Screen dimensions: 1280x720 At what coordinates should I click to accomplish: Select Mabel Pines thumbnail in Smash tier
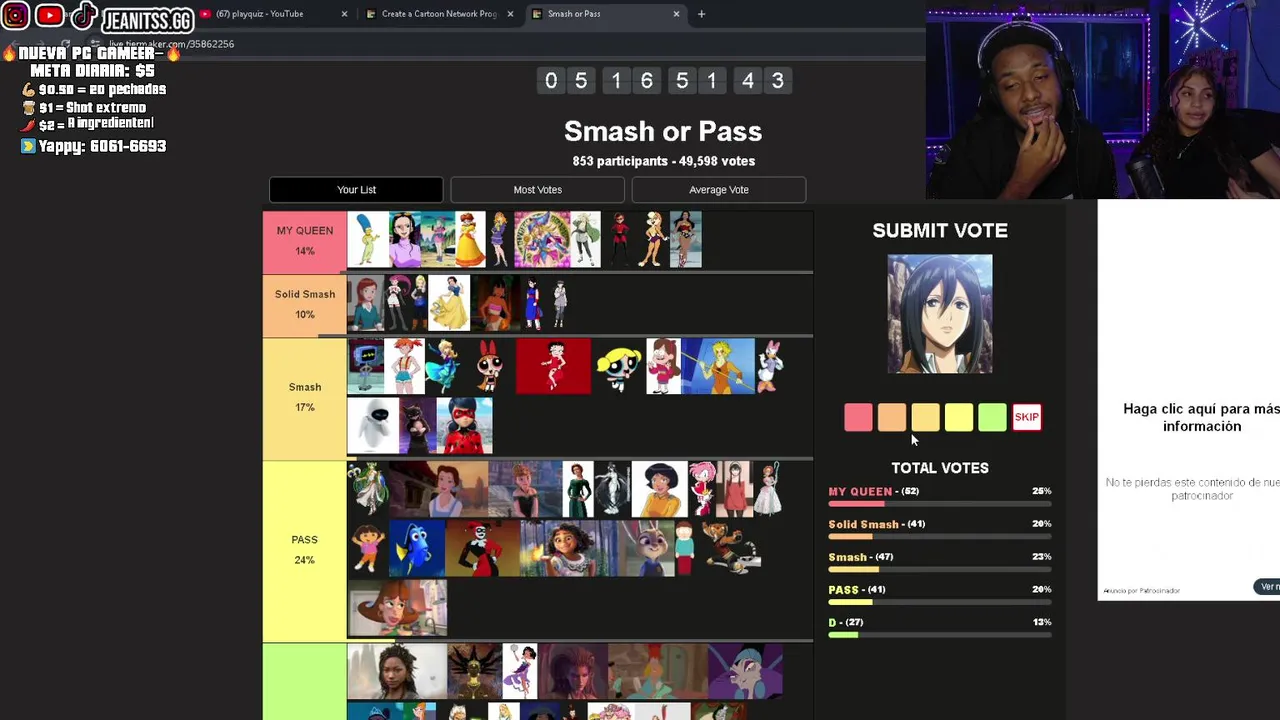coord(663,366)
